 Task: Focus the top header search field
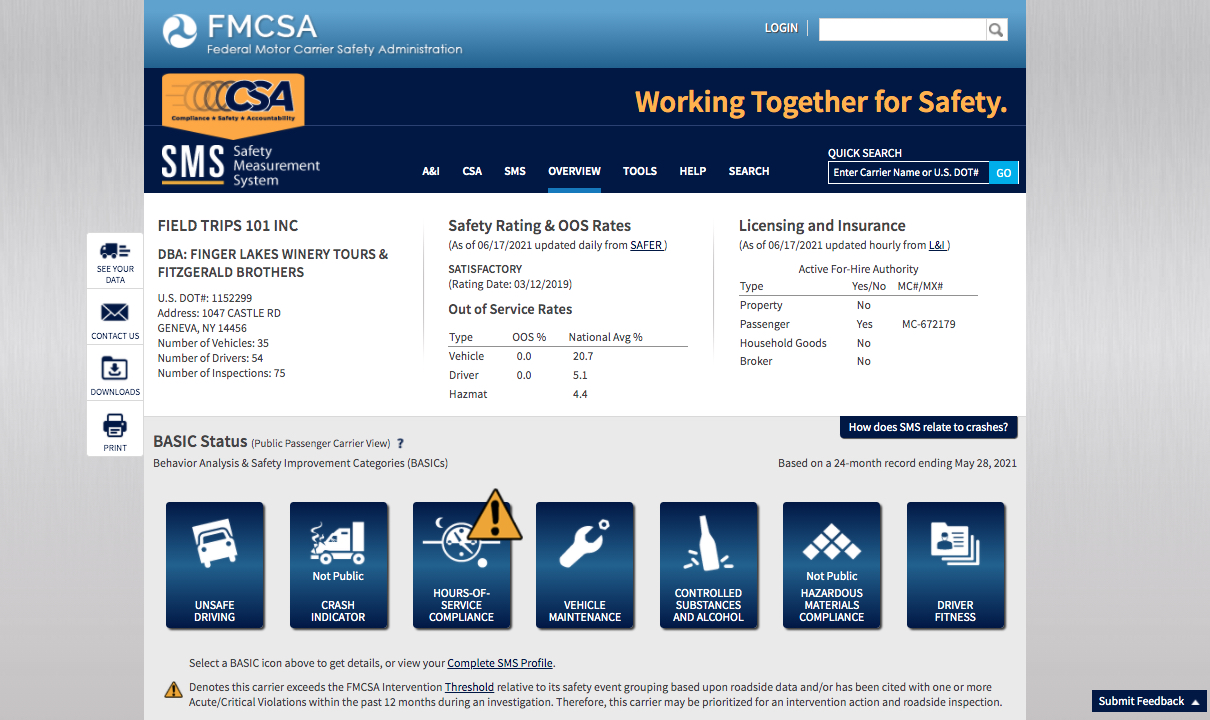click(902, 30)
